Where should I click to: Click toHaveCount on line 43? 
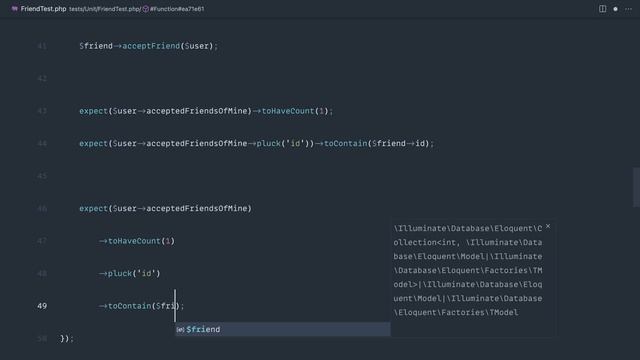[288, 111]
